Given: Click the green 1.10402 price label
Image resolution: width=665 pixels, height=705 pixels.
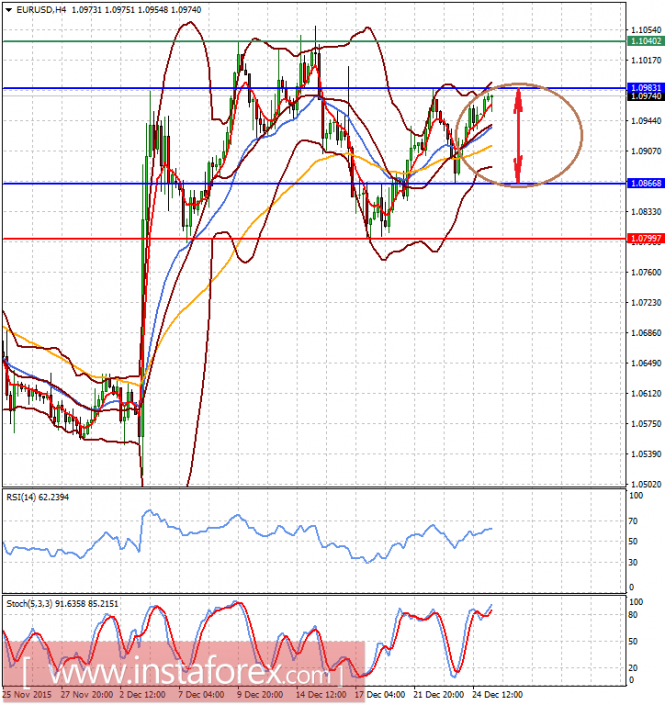Looking at the screenshot, I should pyautogui.click(x=645, y=41).
